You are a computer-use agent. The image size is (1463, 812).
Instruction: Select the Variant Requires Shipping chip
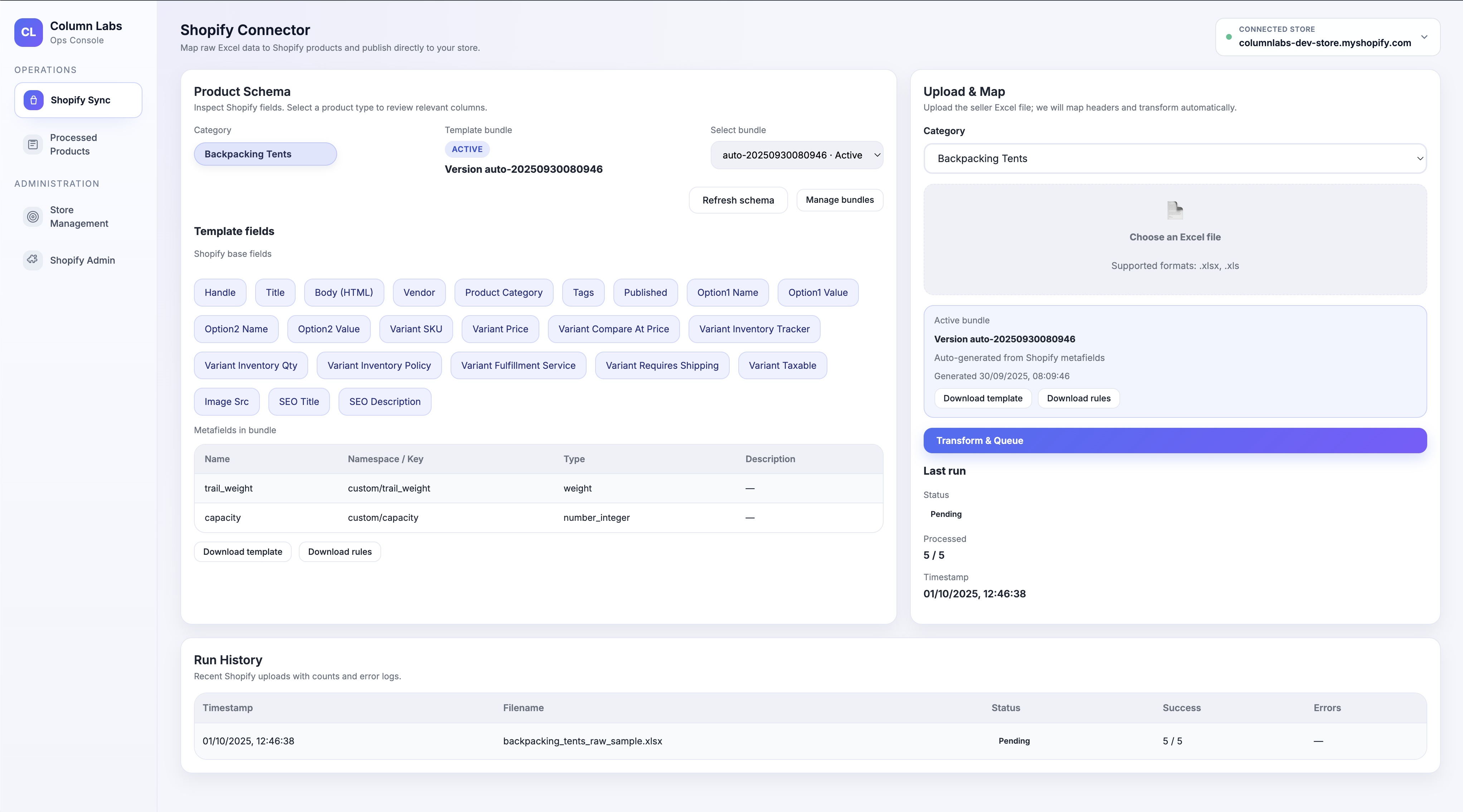662,365
